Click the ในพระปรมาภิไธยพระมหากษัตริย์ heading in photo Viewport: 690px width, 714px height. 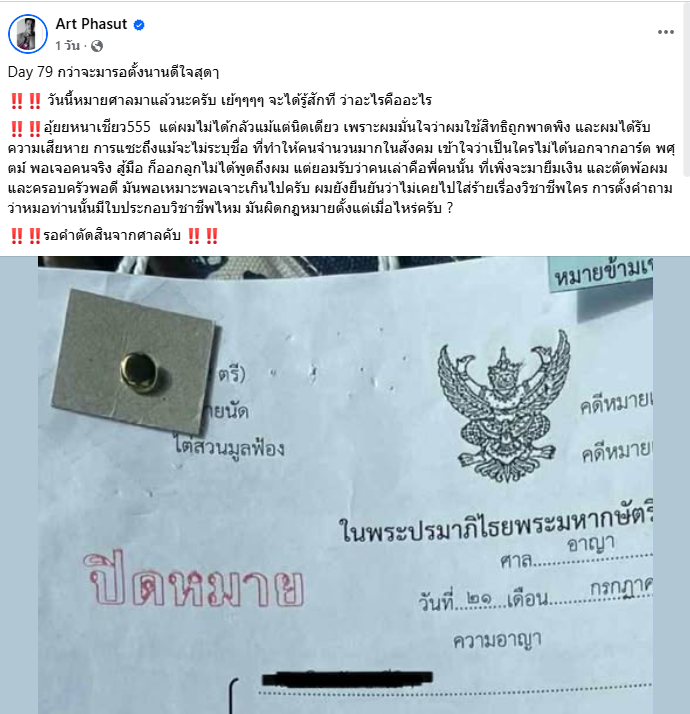tap(496, 525)
